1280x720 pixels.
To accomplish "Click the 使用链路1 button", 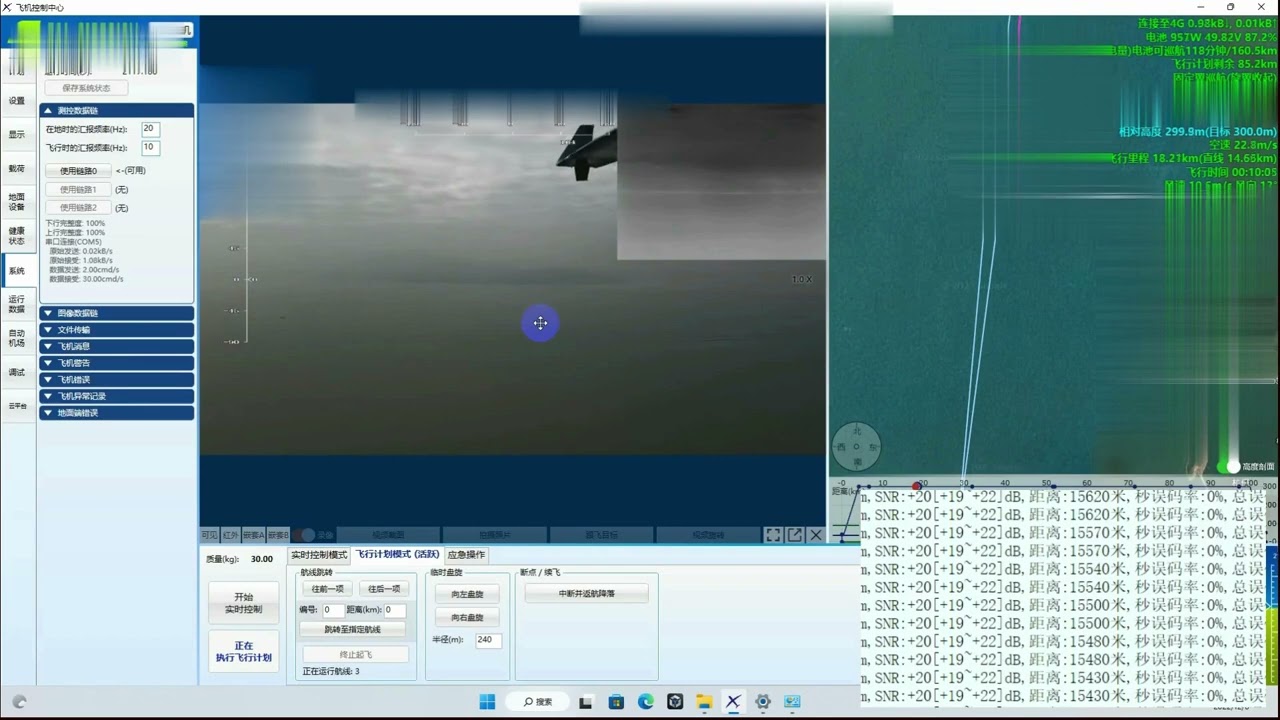I will pyautogui.click(x=78, y=189).
